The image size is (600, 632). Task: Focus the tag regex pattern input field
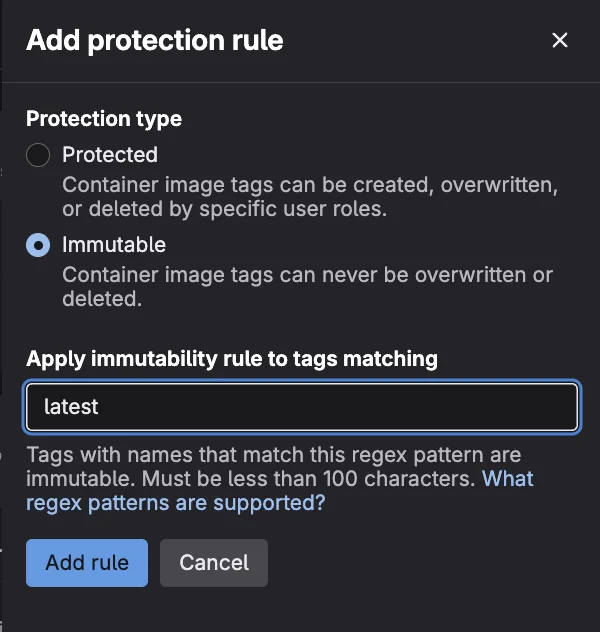click(x=302, y=407)
